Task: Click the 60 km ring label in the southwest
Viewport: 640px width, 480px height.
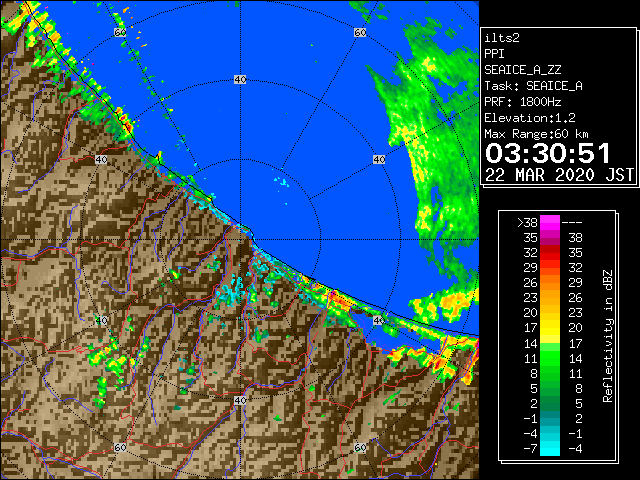Action: click(x=120, y=448)
